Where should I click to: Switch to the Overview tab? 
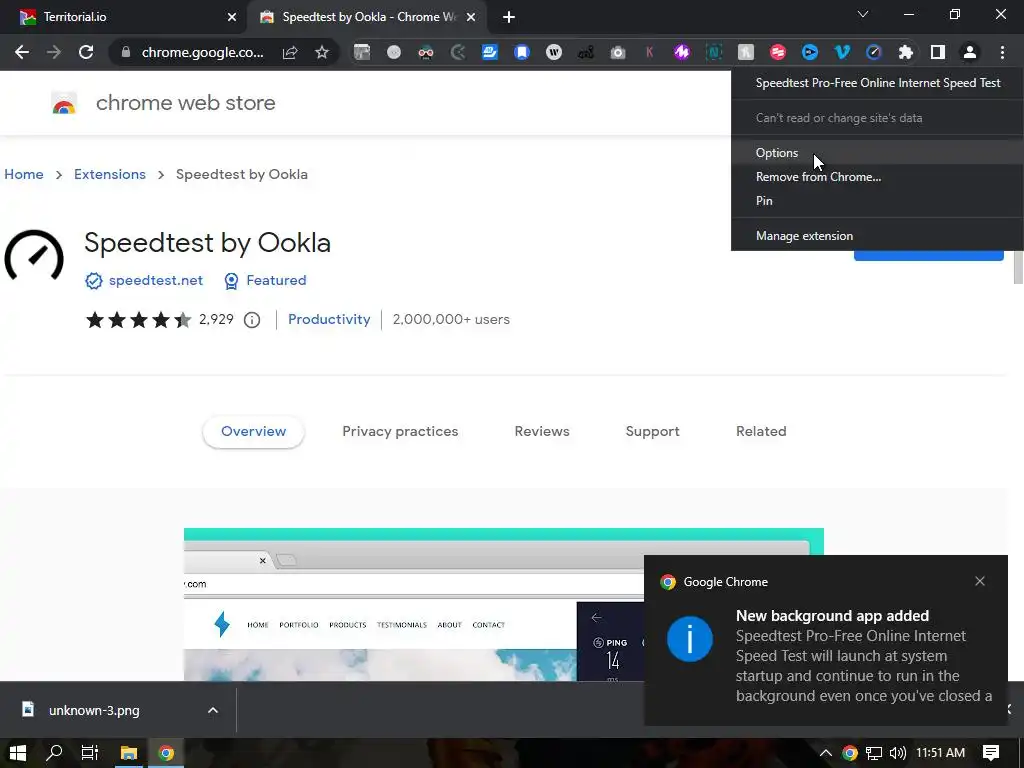pyautogui.click(x=253, y=432)
